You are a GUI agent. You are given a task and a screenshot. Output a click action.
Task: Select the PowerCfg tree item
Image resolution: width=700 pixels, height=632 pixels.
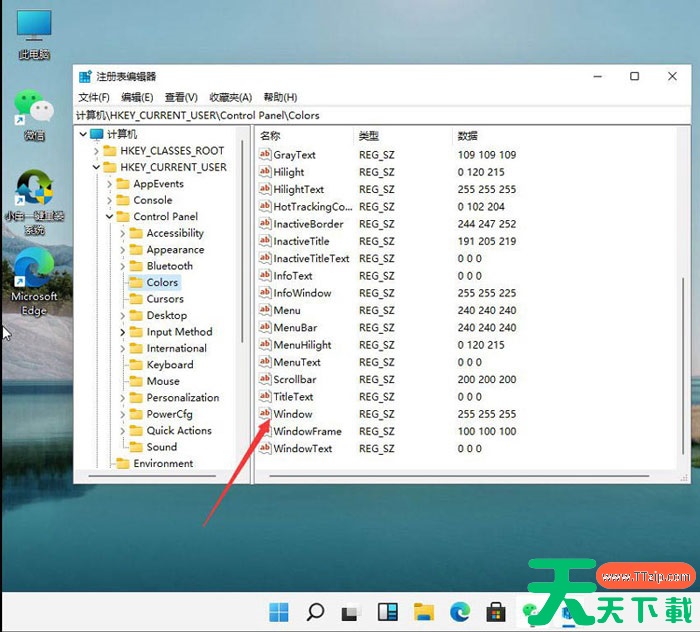(170, 414)
